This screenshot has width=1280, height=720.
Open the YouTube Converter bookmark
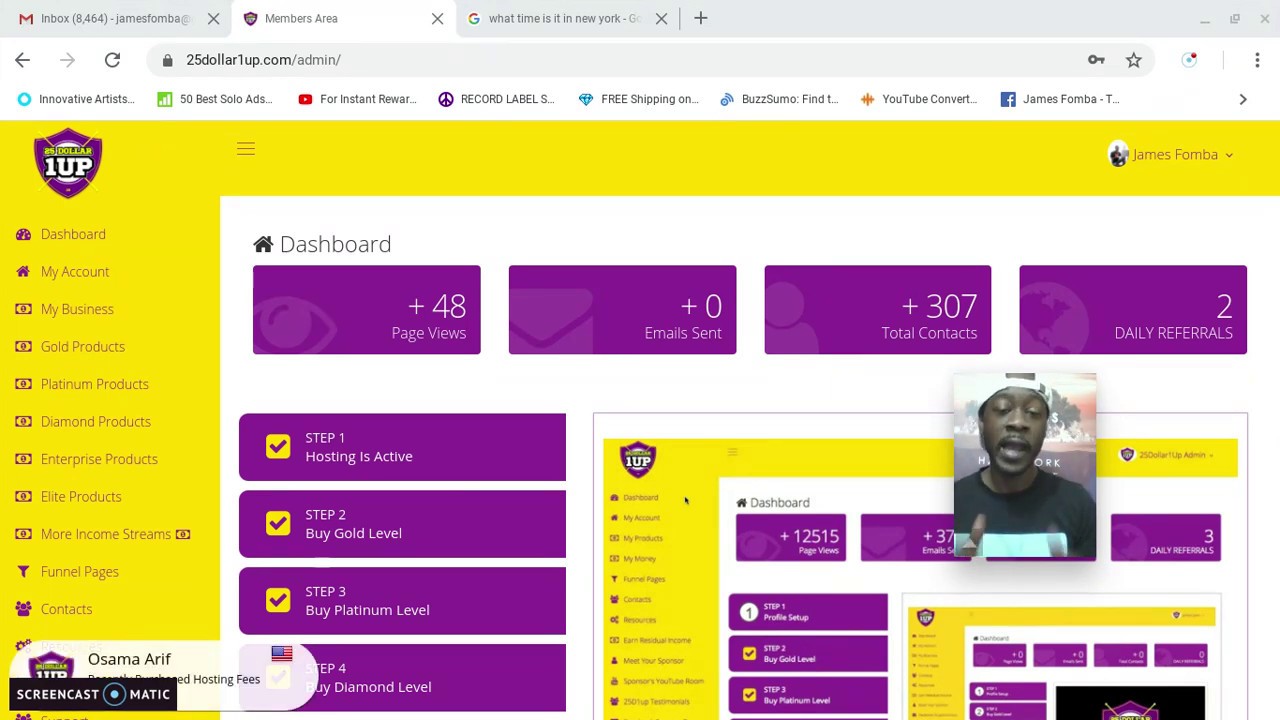click(x=920, y=99)
